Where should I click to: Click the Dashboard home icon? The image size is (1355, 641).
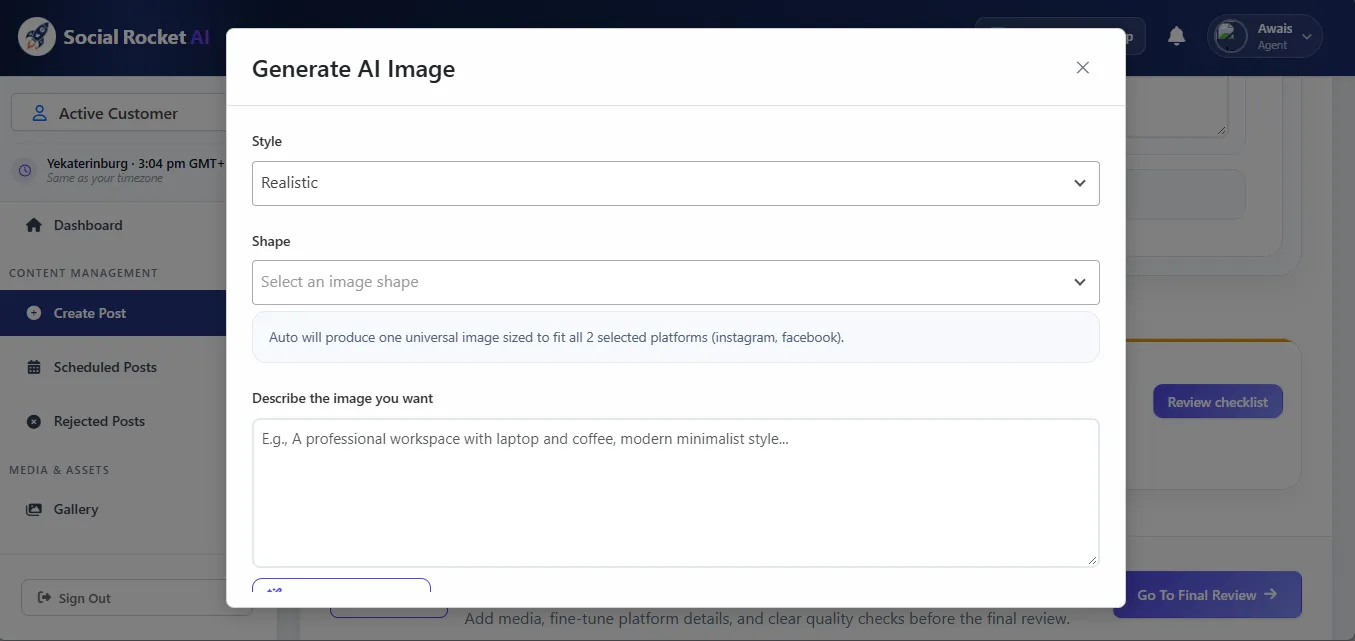point(34,225)
